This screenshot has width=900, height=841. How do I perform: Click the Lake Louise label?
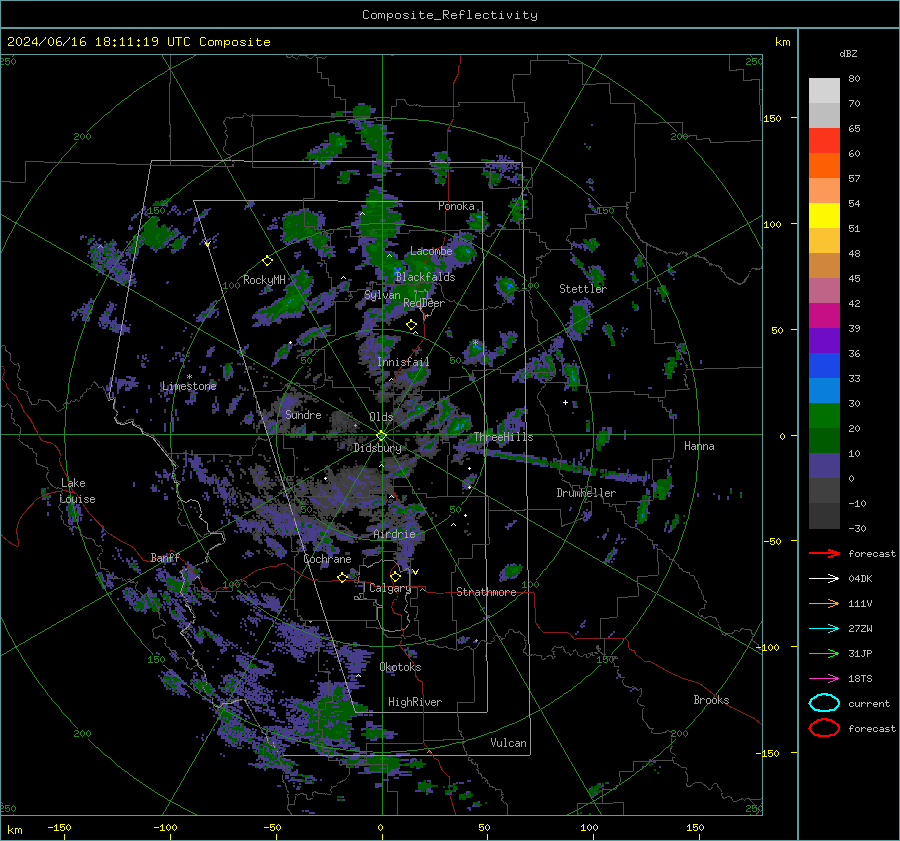tap(77, 491)
